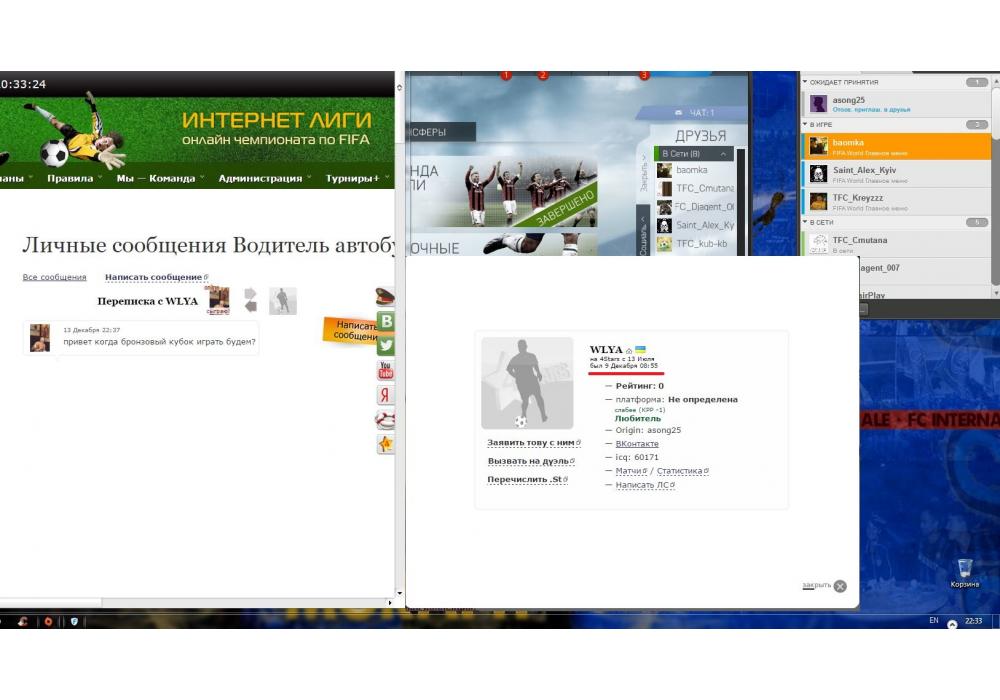Screen dimensions: 1000x700
Task: Click the VKontakte share icon in sidebar
Action: pos(385,322)
